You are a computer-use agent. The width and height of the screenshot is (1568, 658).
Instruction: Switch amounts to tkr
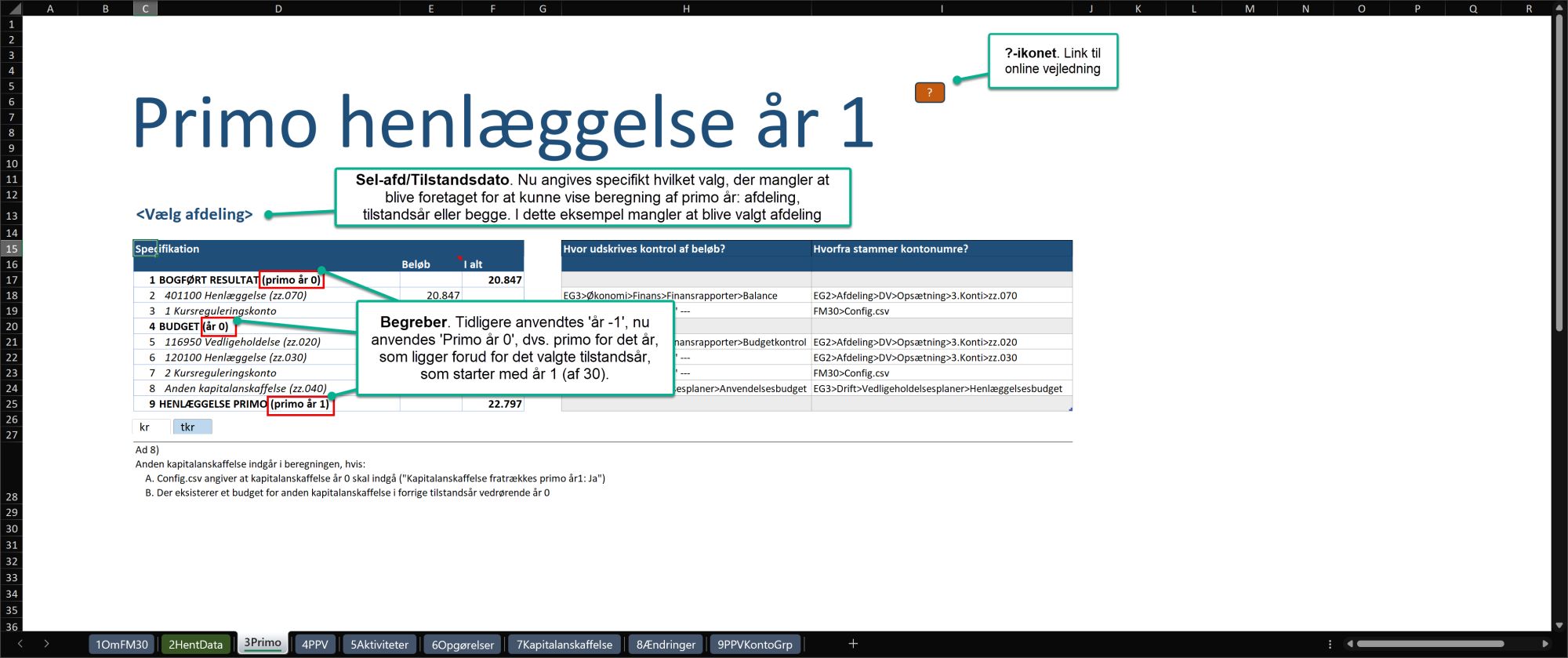tap(192, 427)
